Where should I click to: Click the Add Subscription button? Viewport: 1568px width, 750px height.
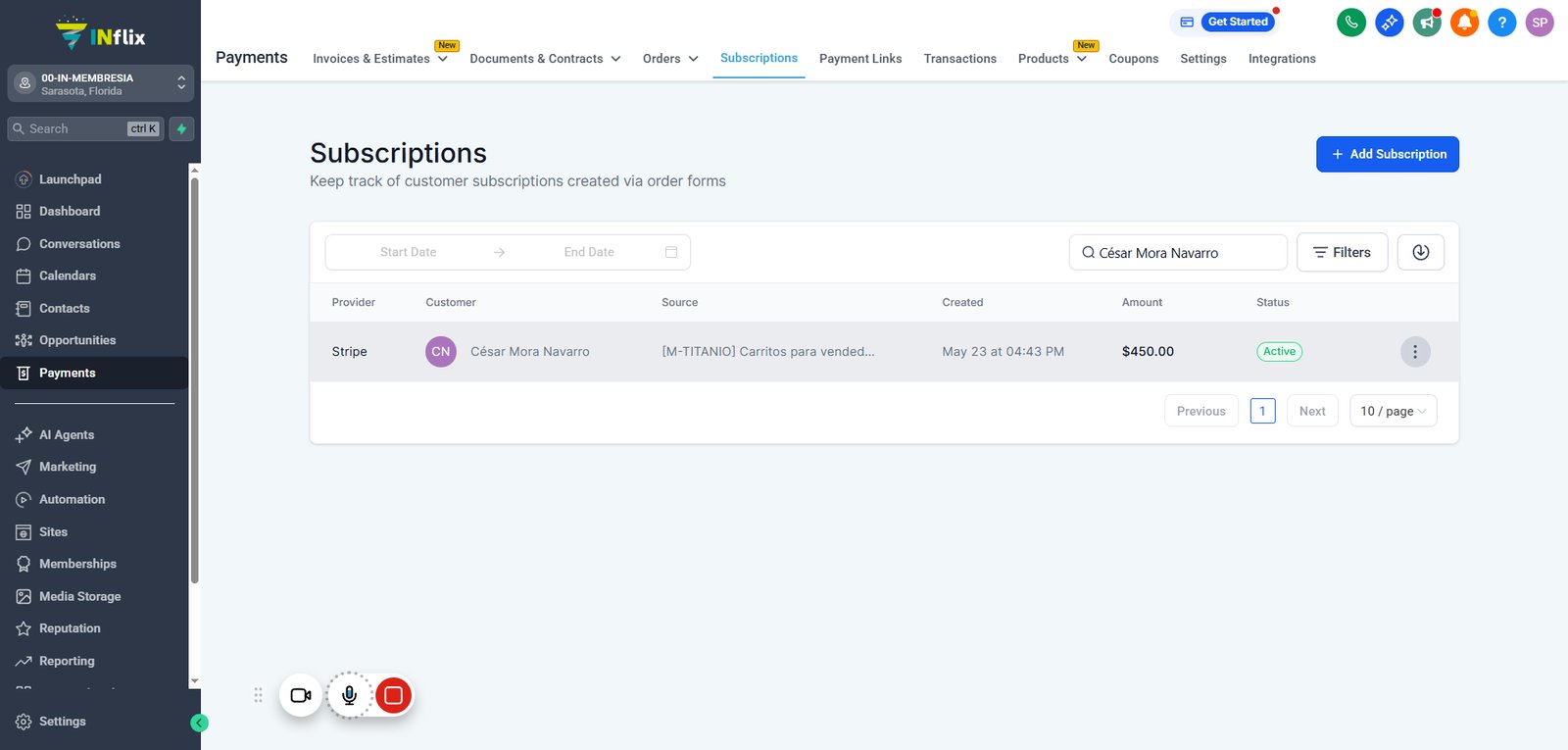click(1387, 154)
